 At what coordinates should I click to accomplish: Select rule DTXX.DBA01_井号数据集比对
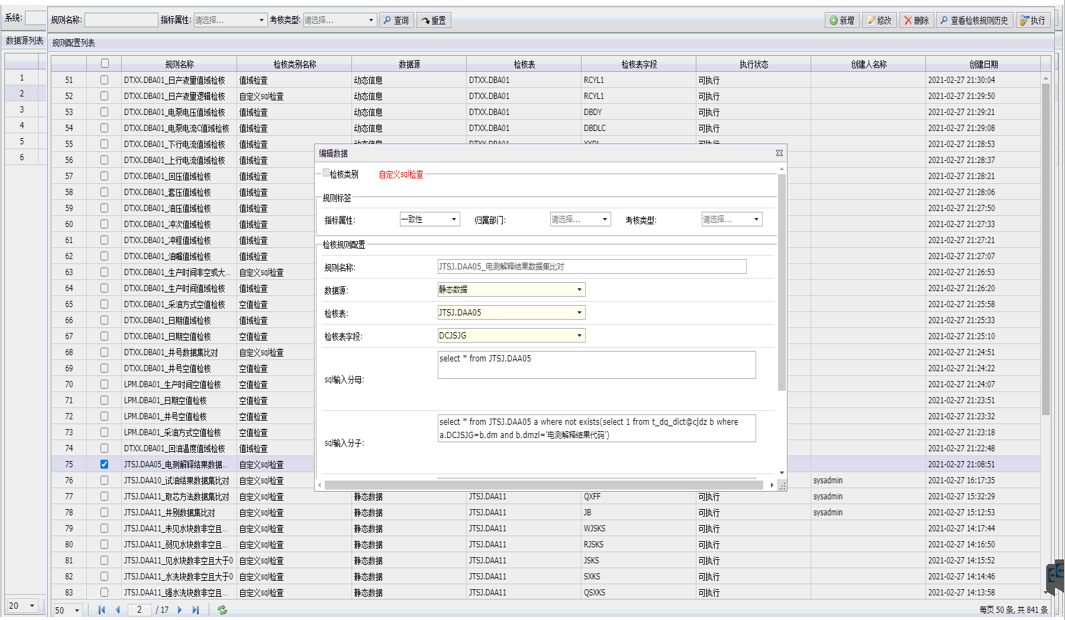171,352
